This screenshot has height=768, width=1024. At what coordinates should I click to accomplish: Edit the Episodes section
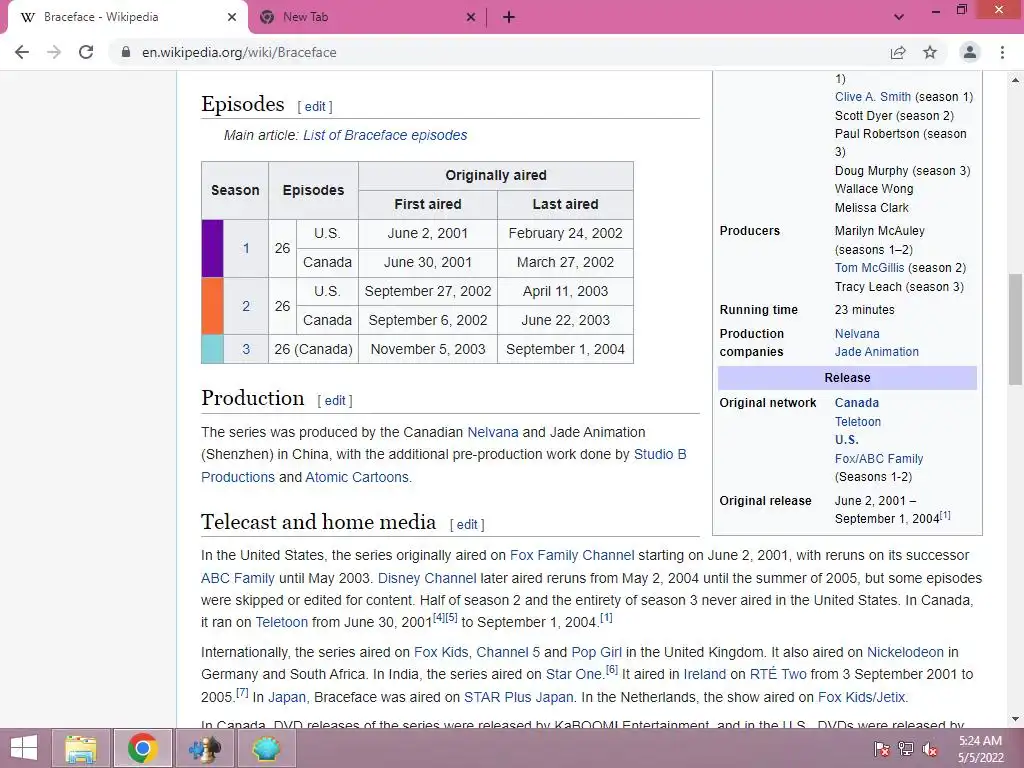tap(315, 106)
